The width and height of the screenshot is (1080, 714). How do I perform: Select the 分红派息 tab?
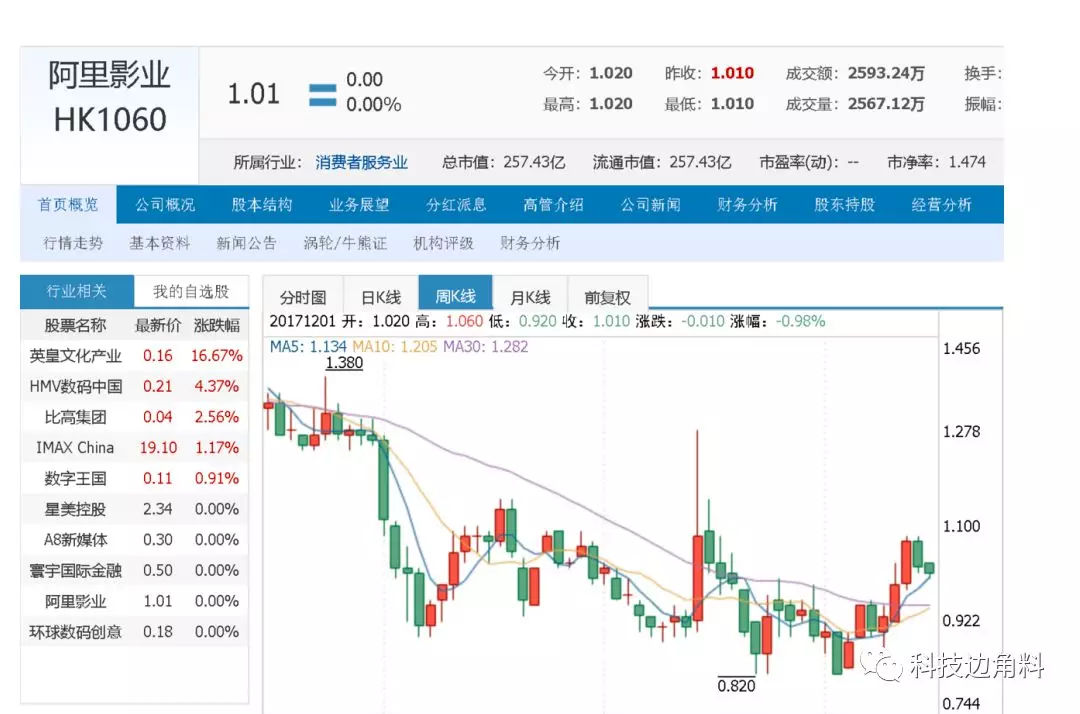point(456,204)
